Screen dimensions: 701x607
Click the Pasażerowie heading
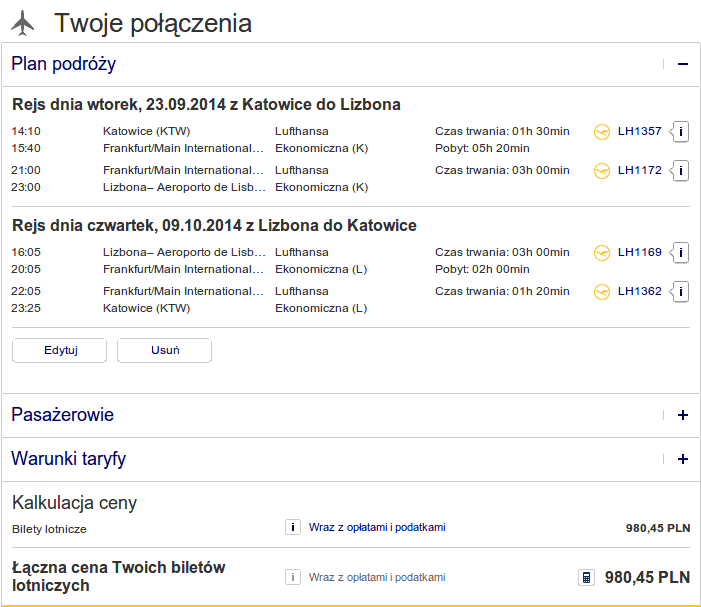coord(63,414)
